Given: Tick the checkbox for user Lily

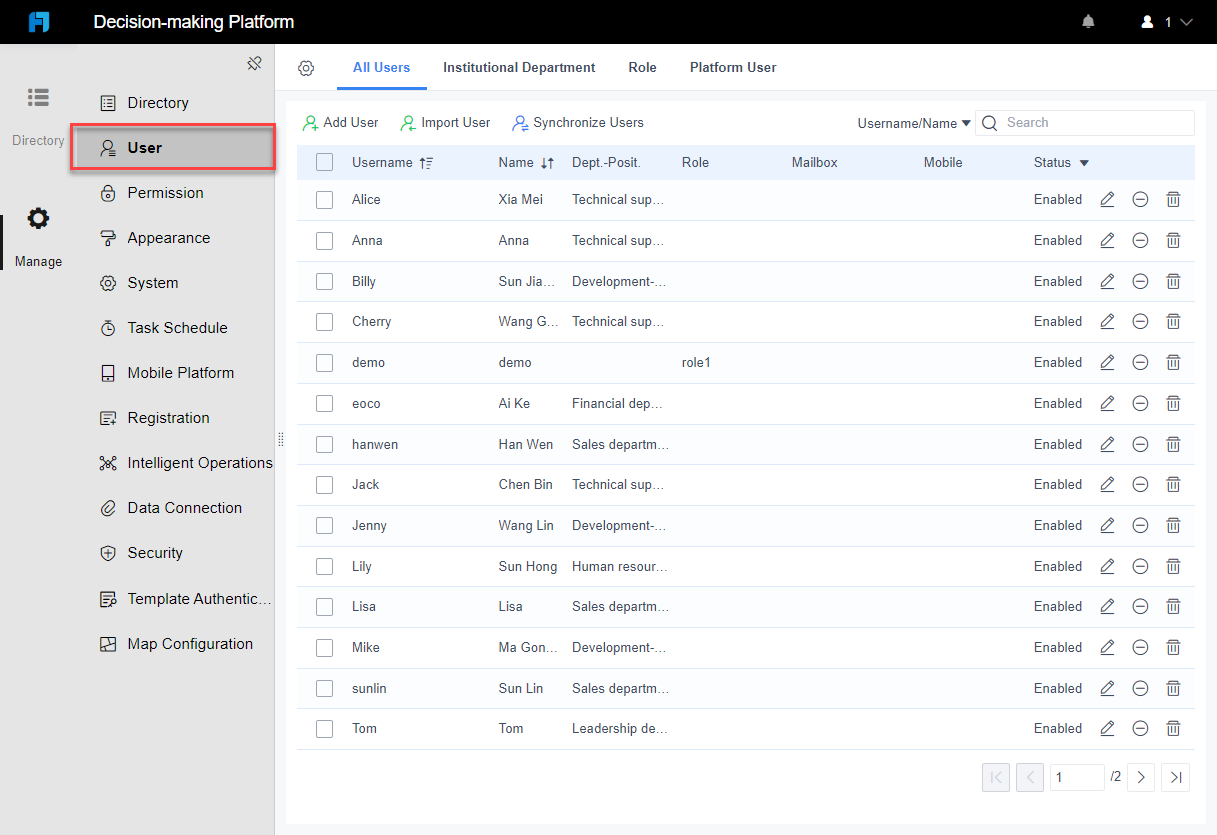Looking at the screenshot, I should pos(324,566).
